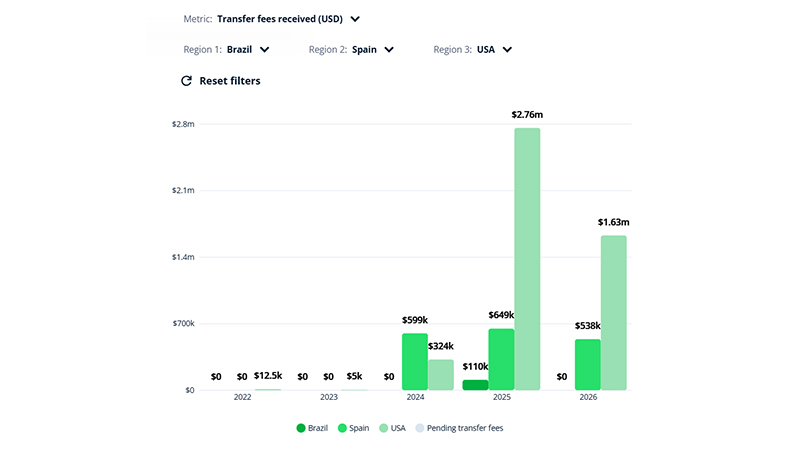The image size is (800, 450).
Task: Select the USA 2024 bar at $324k
Action: pyautogui.click(x=441, y=375)
